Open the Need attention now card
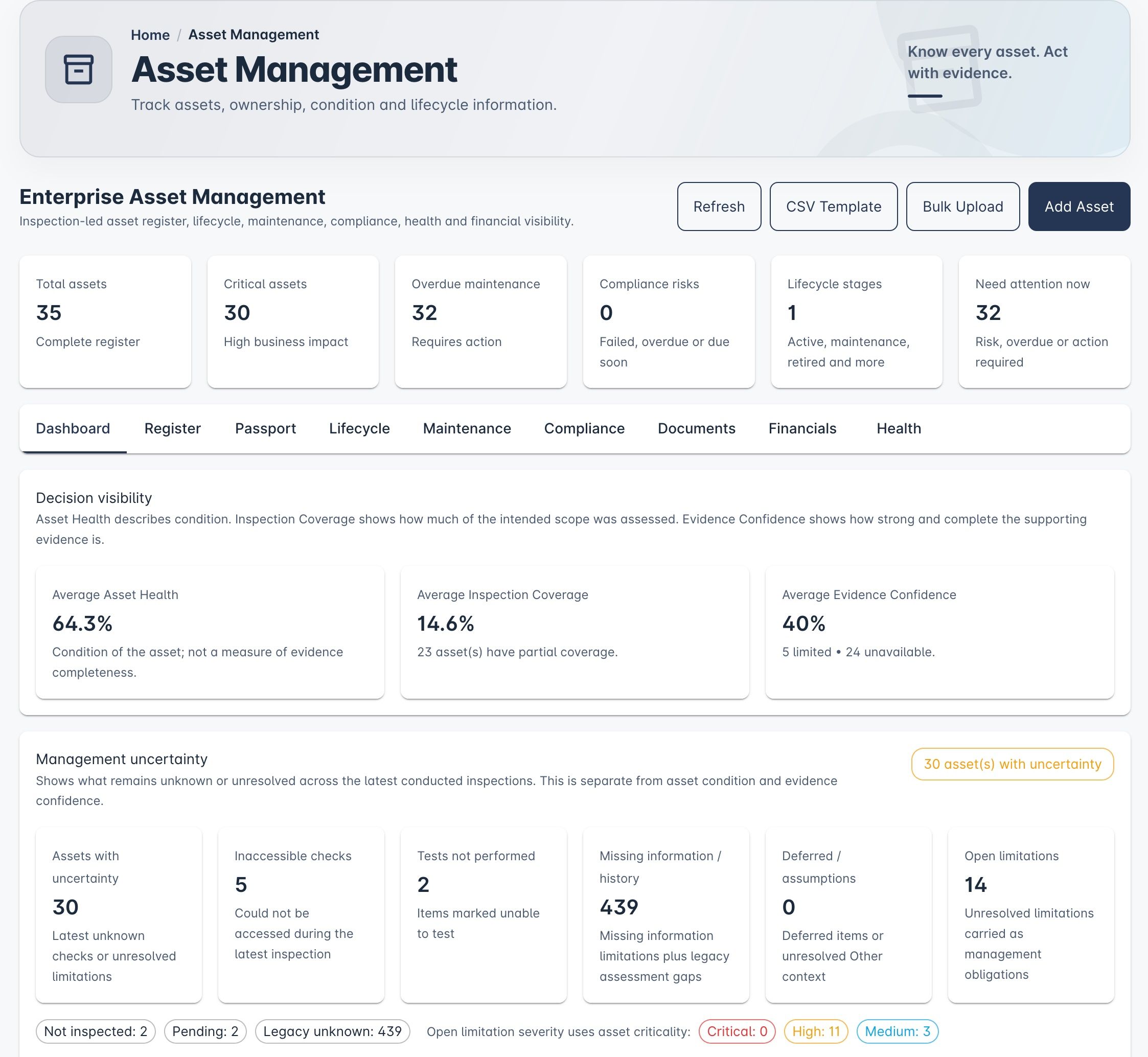The height and width of the screenshot is (1057, 1148). [x=1044, y=321]
